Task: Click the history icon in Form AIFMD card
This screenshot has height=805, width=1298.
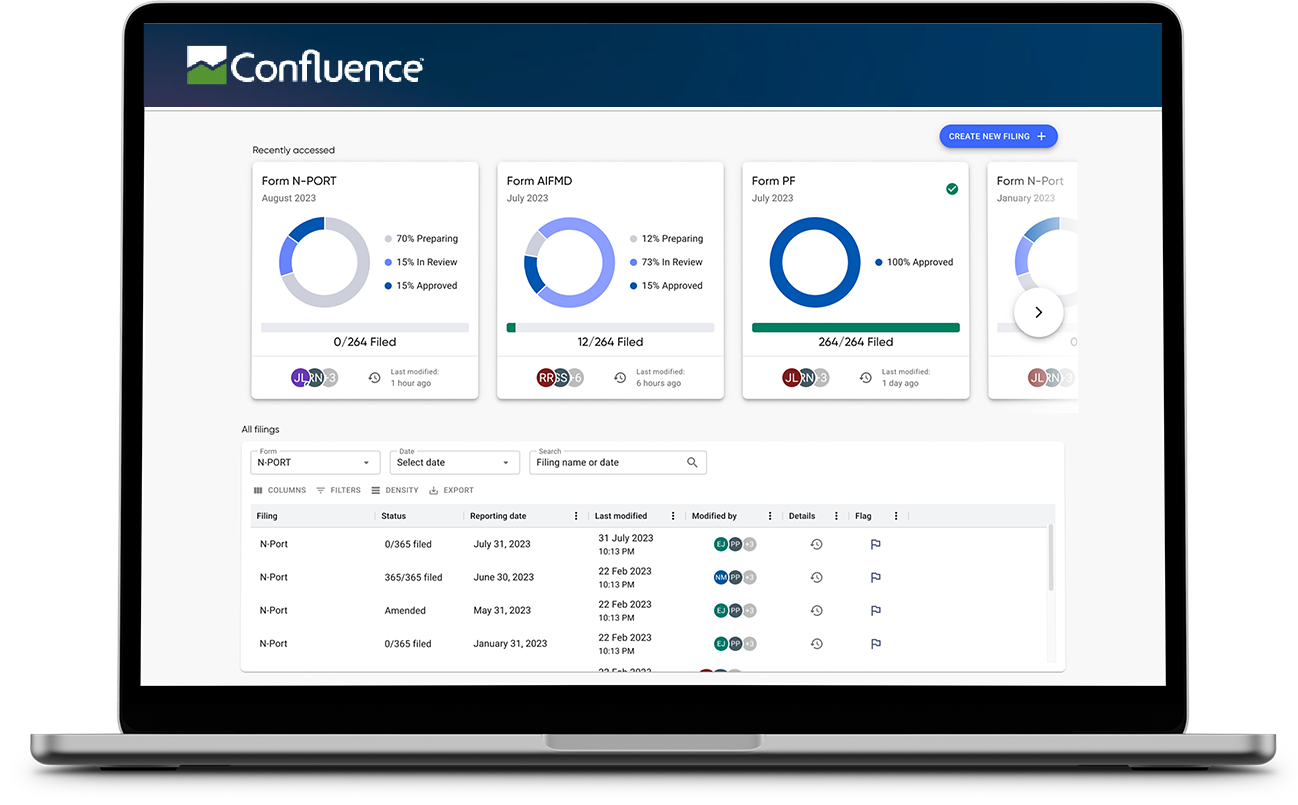Action: click(x=620, y=378)
